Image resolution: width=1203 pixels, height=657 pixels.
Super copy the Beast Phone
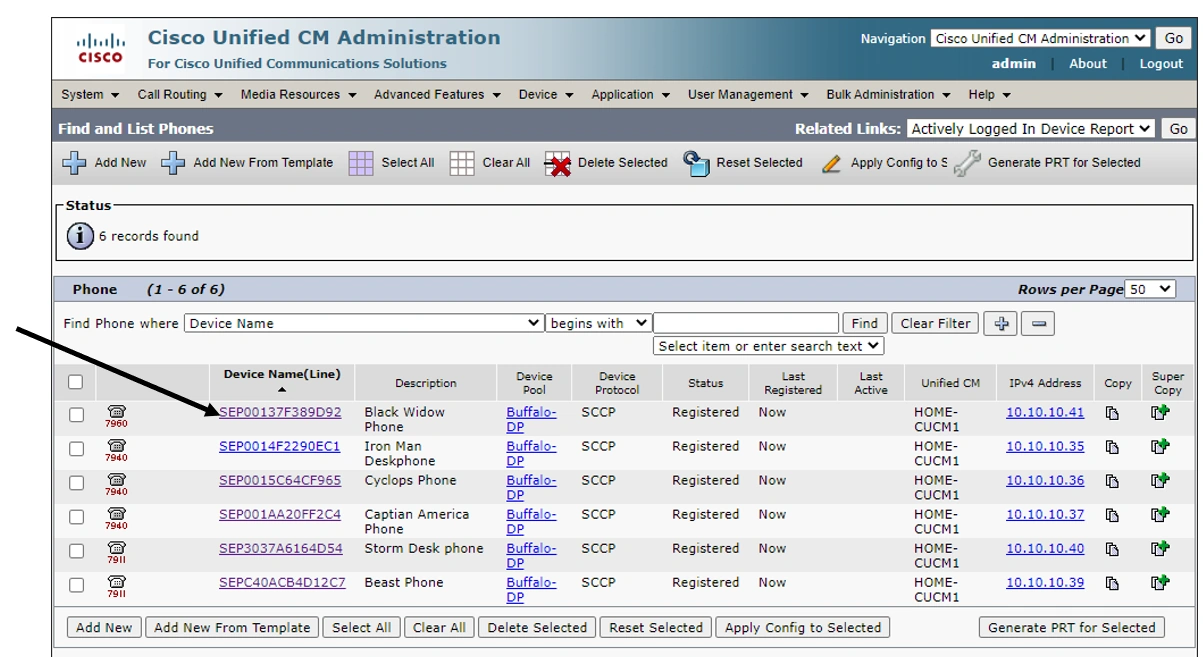coord(1160,583)
